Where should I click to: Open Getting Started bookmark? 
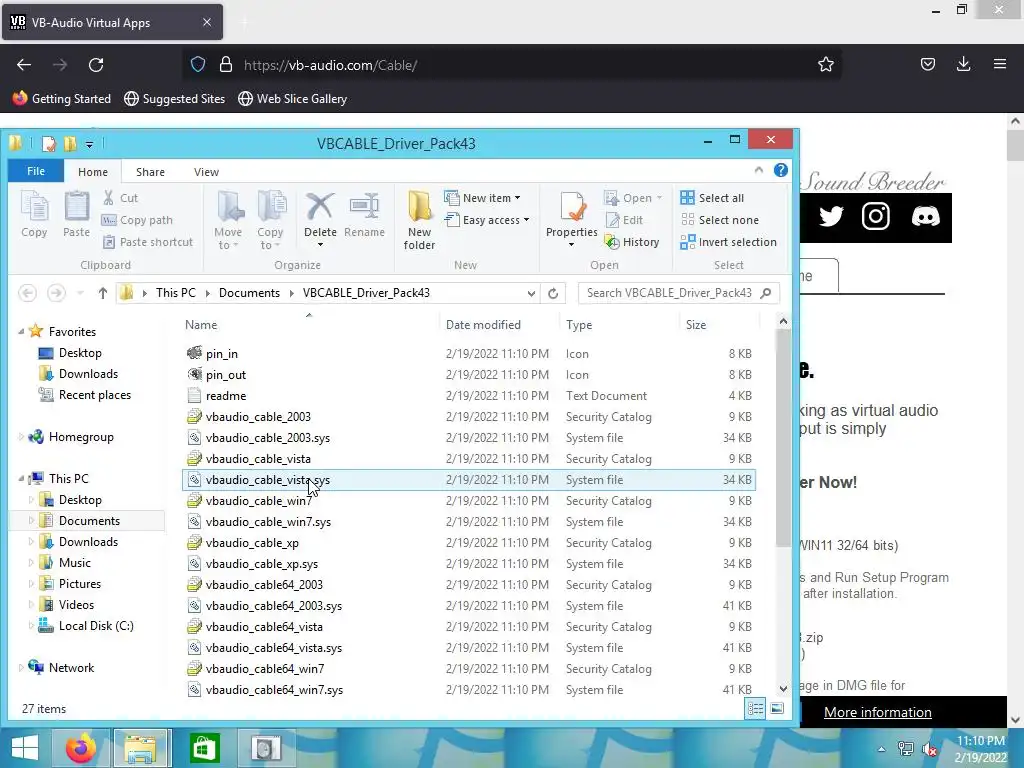tap(62, 99)
